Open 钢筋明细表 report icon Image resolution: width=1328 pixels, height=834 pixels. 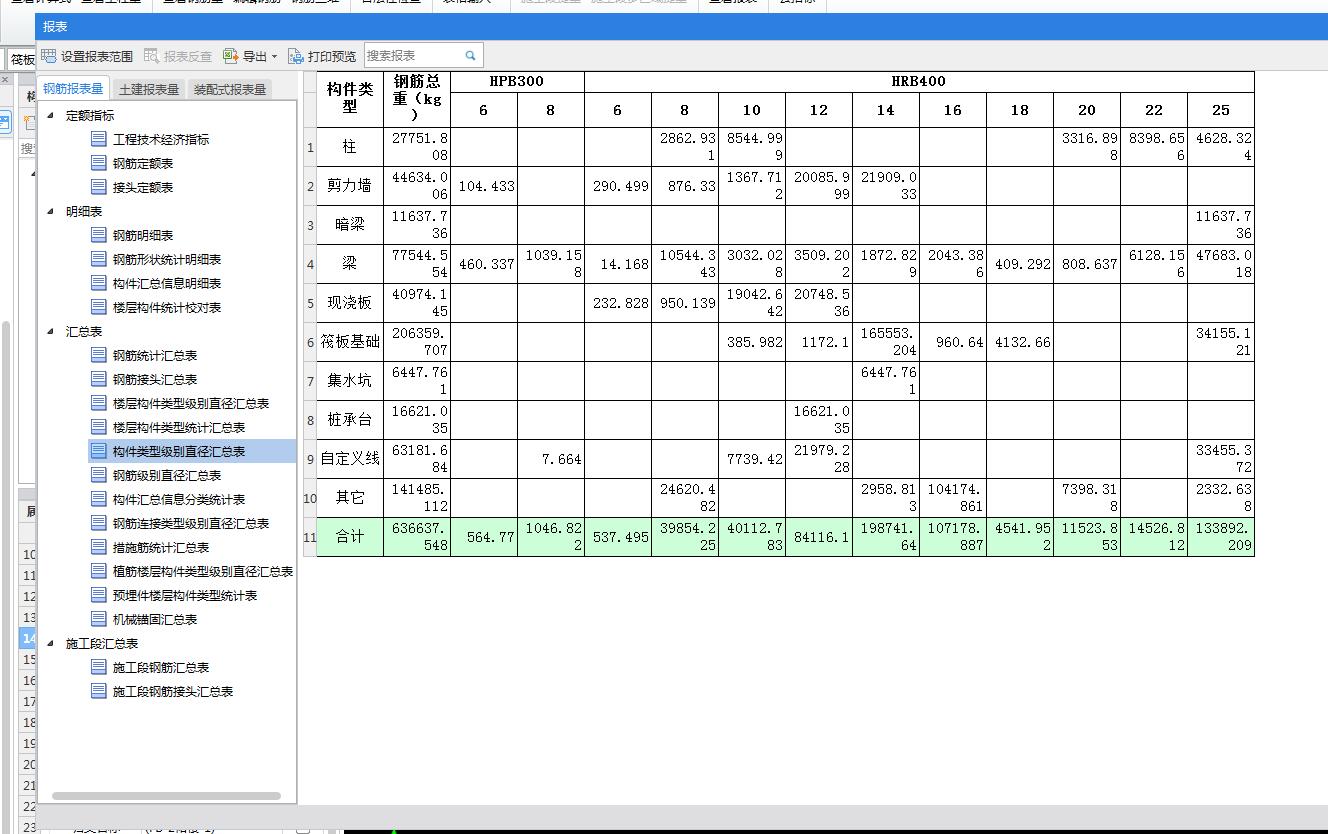click(98, 235)
